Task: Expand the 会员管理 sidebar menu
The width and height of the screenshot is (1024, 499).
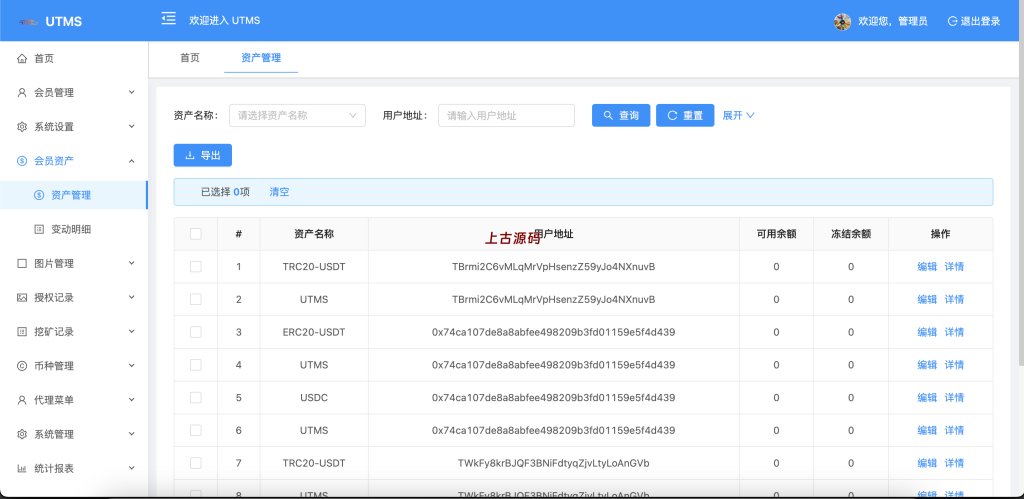Action: (x=131, y=93)
